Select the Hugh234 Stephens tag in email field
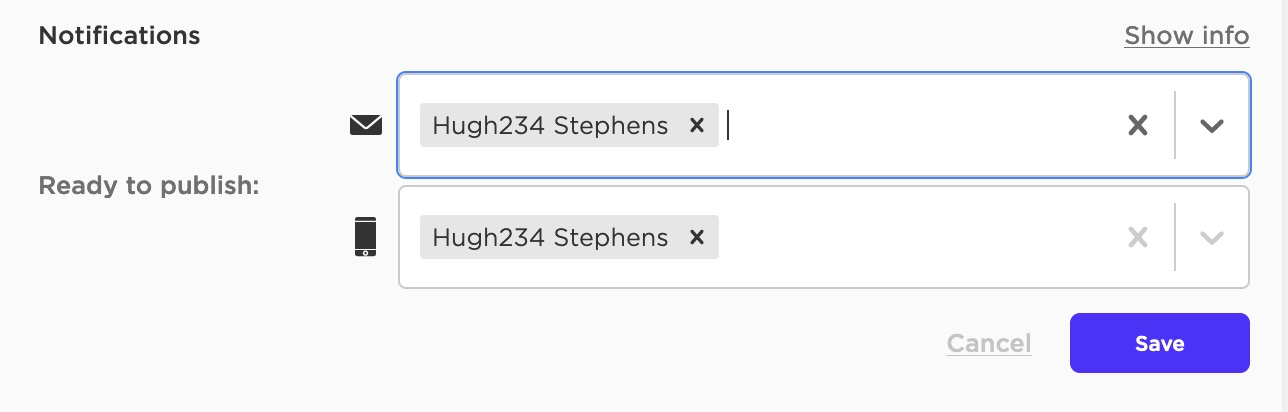The image size is (1288, 412). click(x=550, y=125)
